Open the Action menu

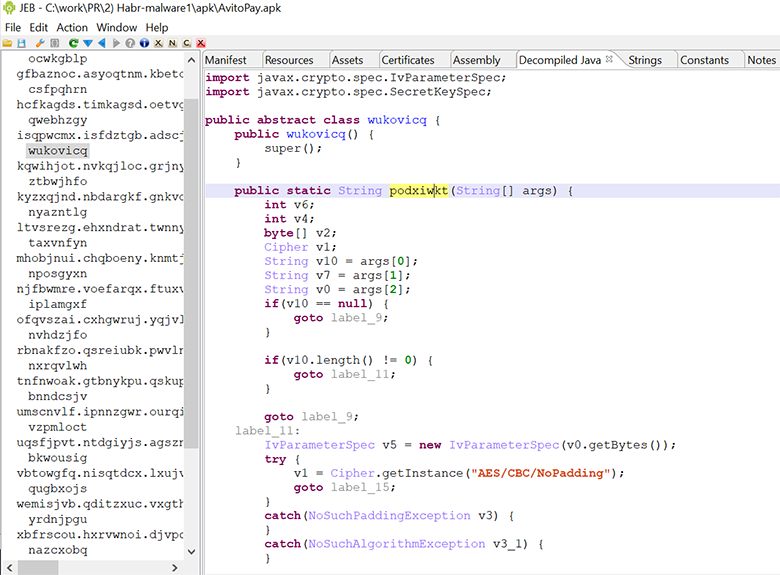click(72, 27)
